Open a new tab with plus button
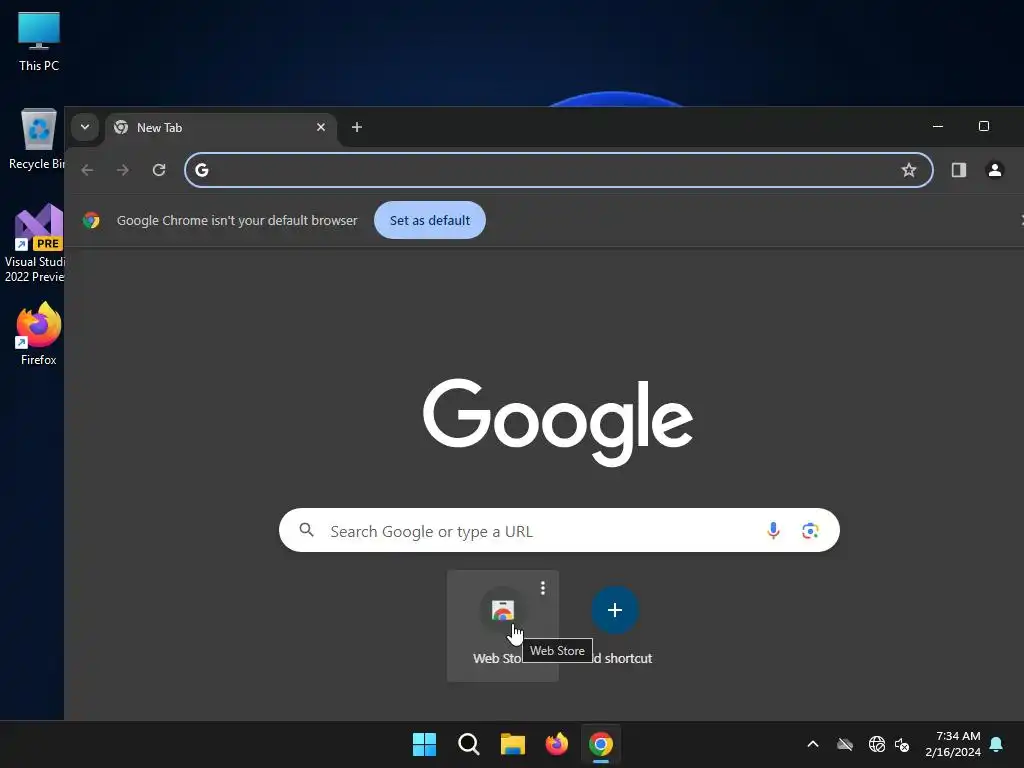The width and height of the screenshot is (1024, 768). coord(357,127)
